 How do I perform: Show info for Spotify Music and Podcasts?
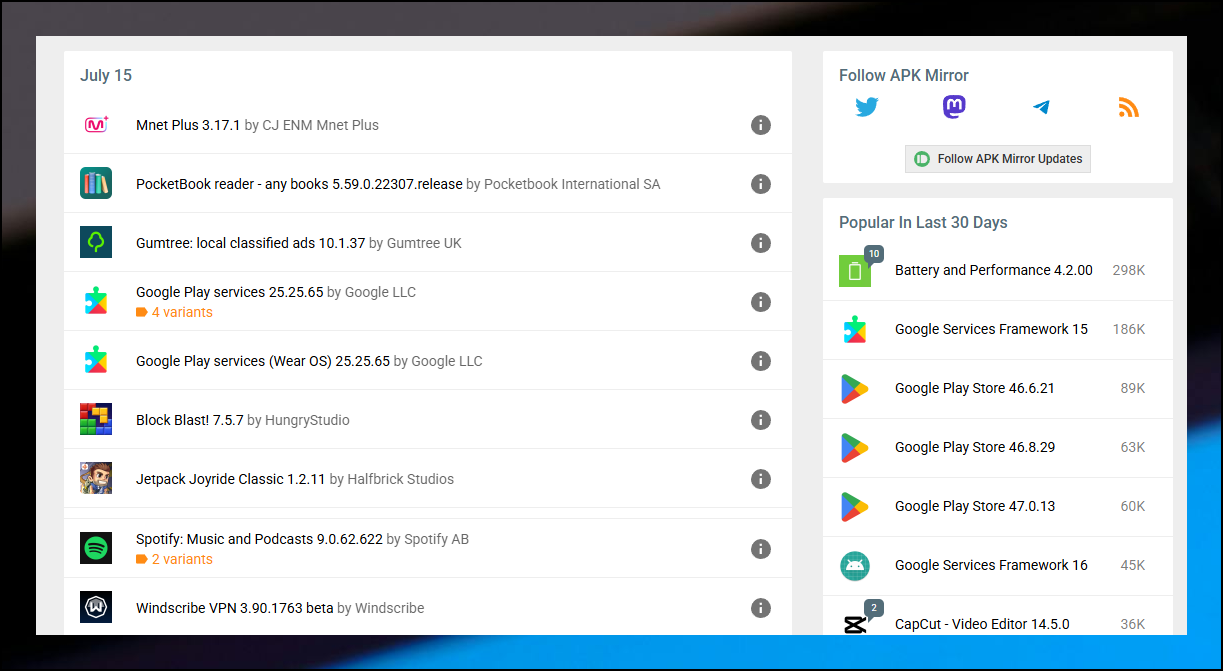tap(761, 549)
